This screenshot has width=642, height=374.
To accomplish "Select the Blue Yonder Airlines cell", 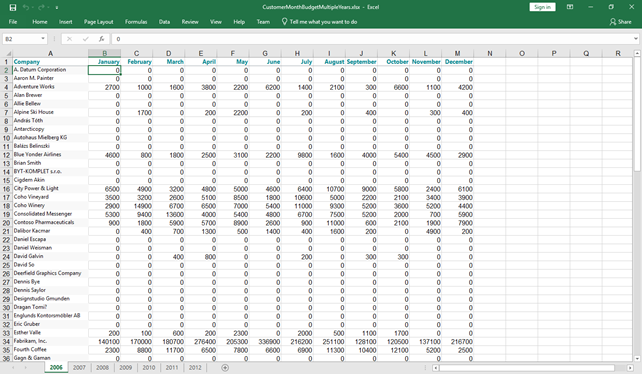I will pyautogui.click(x=50, y=155).
